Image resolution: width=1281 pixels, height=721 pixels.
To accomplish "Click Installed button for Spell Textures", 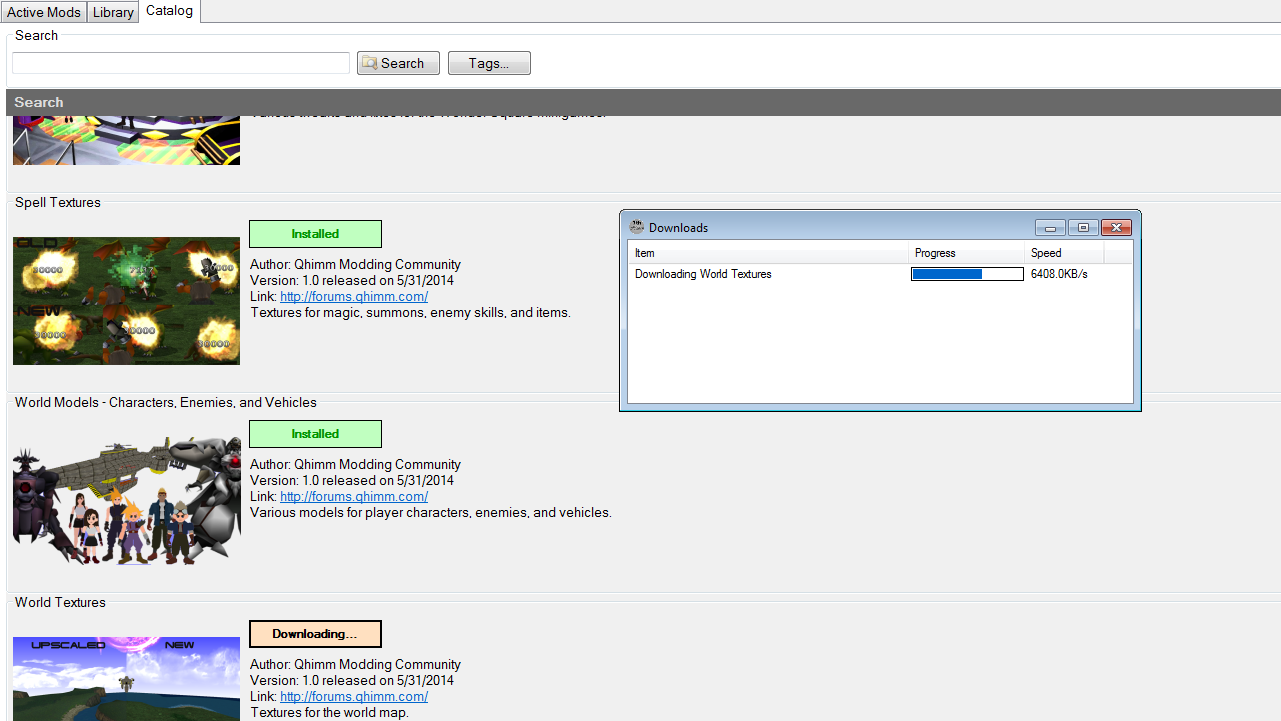I will pos(315,234).
